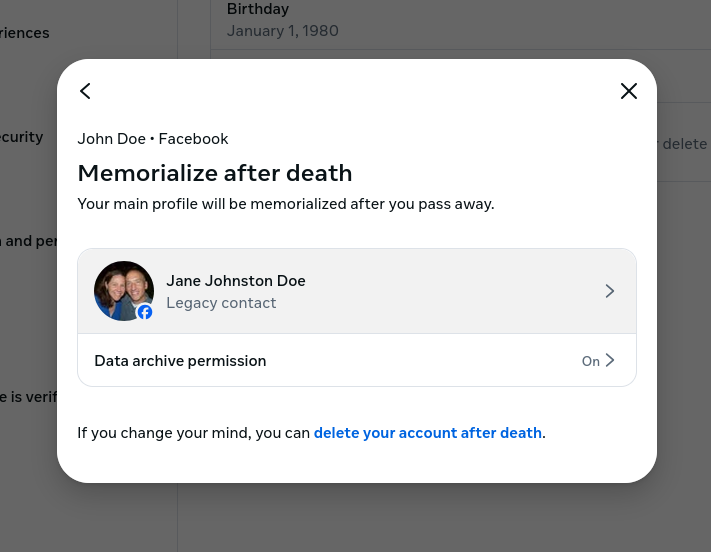Click the "John Doe • Facebook" account label
This screenshot has height=552, width=711.
[x=153, y=139]
